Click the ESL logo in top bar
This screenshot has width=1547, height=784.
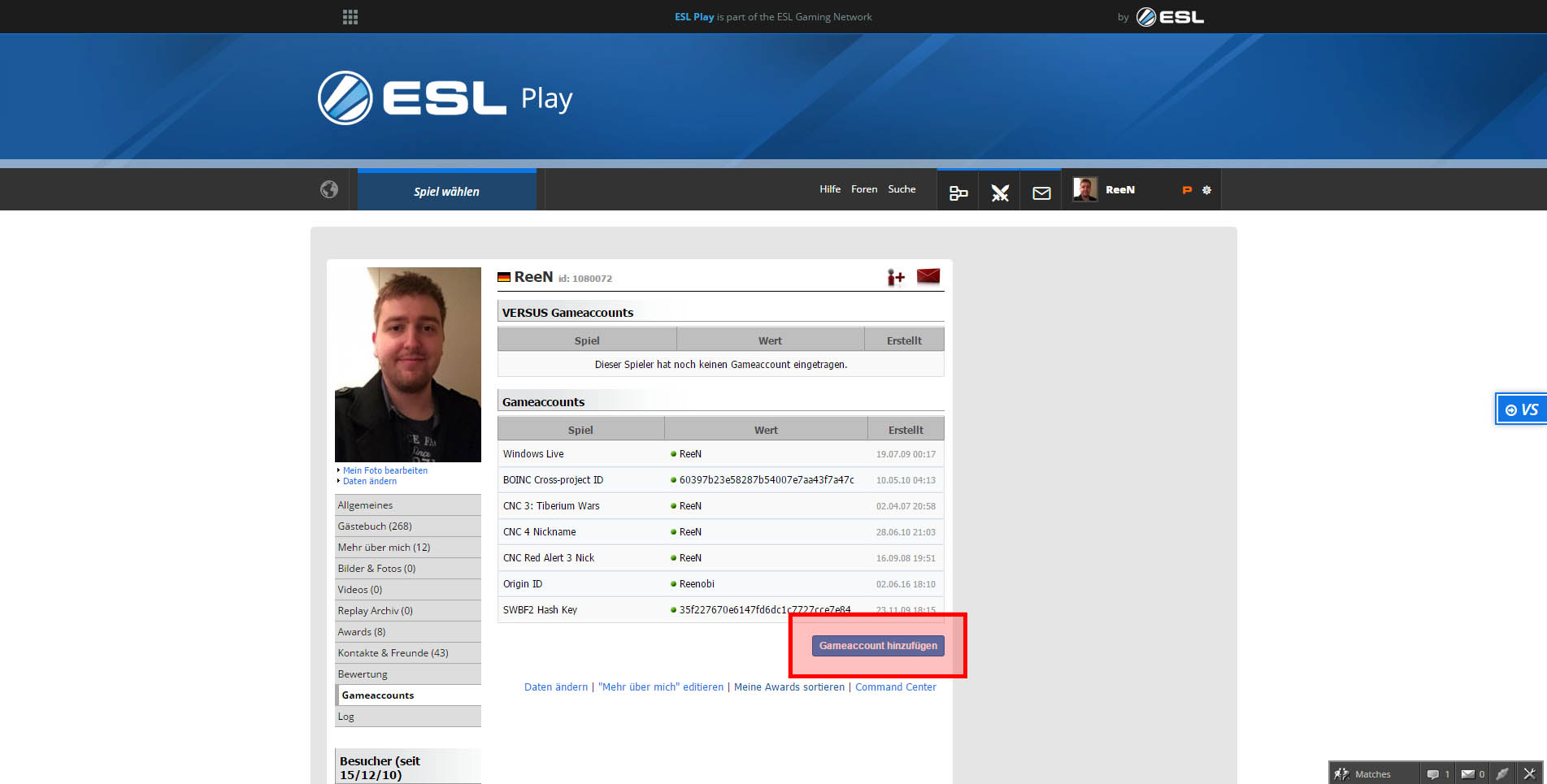coord(1170,16)
